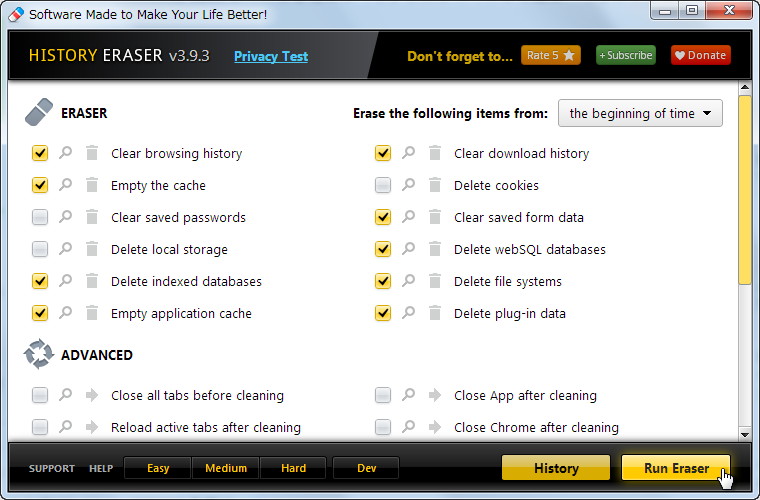
Task: Open the Privacy Test link
Action: click(x=271, y=56)
